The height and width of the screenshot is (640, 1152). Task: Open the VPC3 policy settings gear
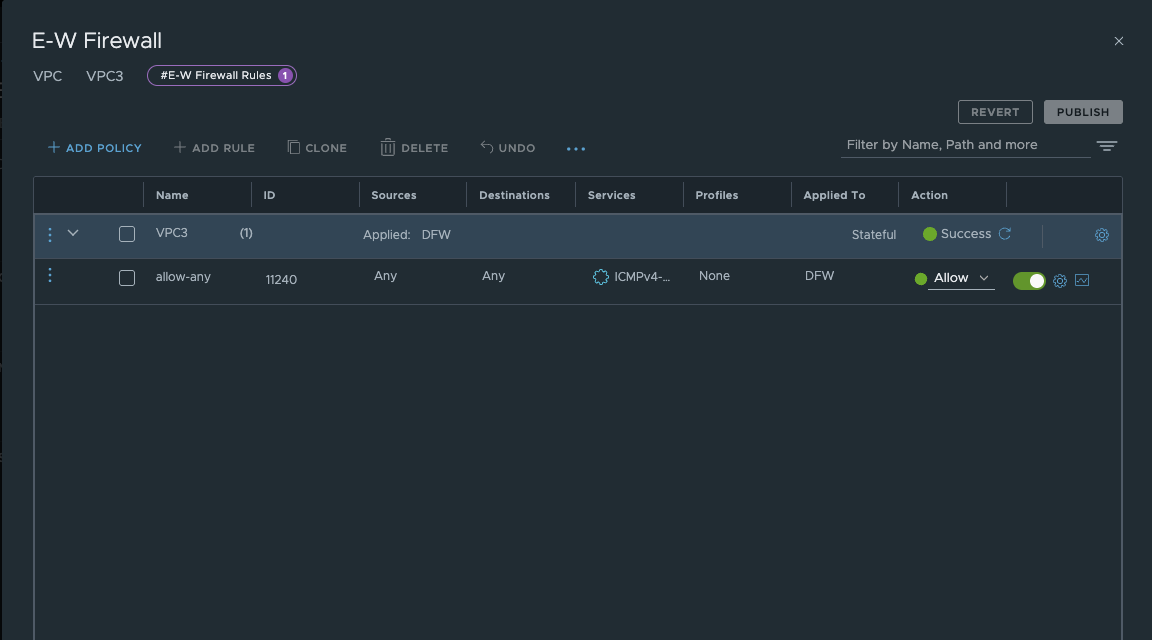pos(1101,234)
